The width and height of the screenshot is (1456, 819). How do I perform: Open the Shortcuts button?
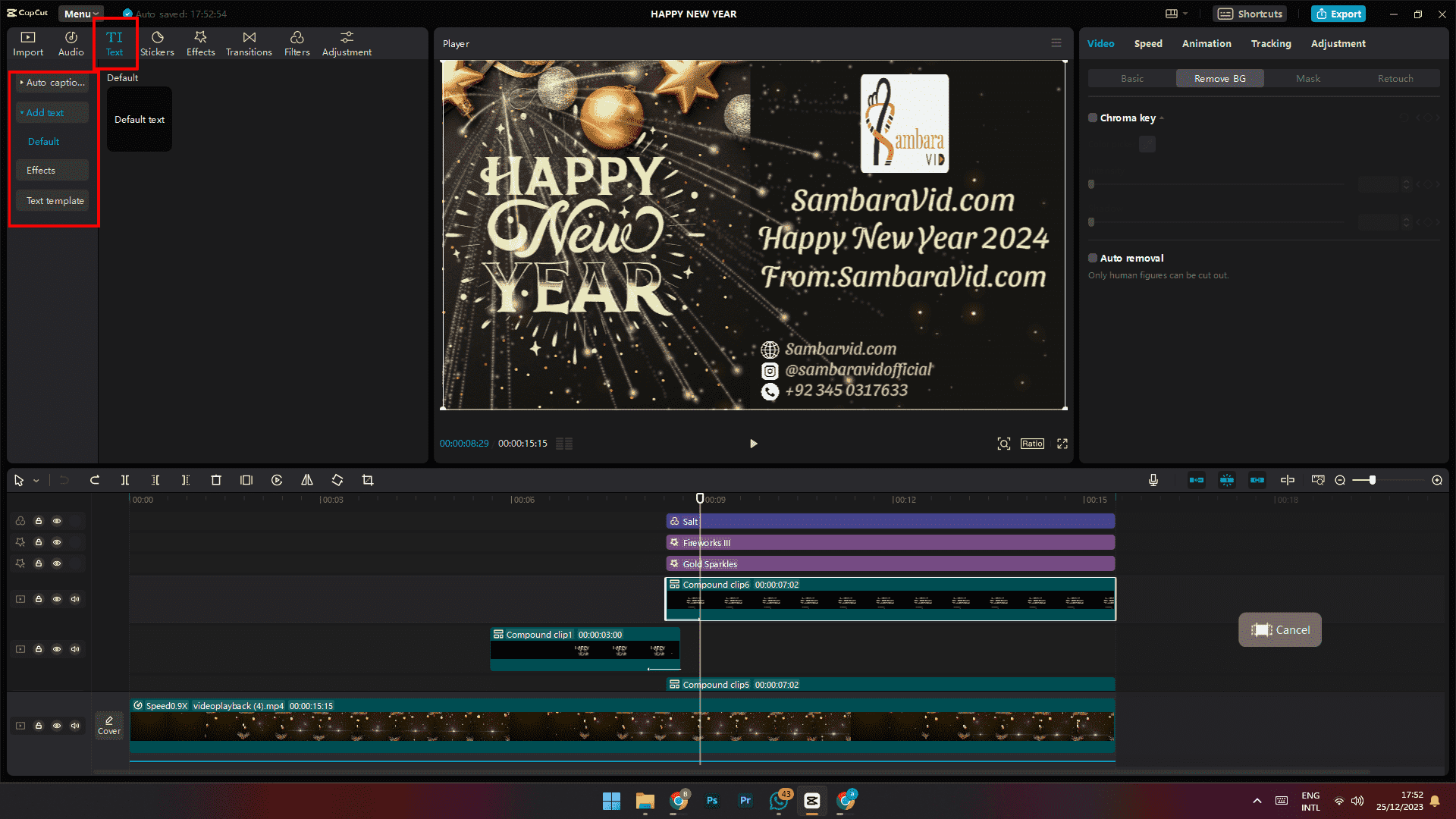coord(1250,14)
